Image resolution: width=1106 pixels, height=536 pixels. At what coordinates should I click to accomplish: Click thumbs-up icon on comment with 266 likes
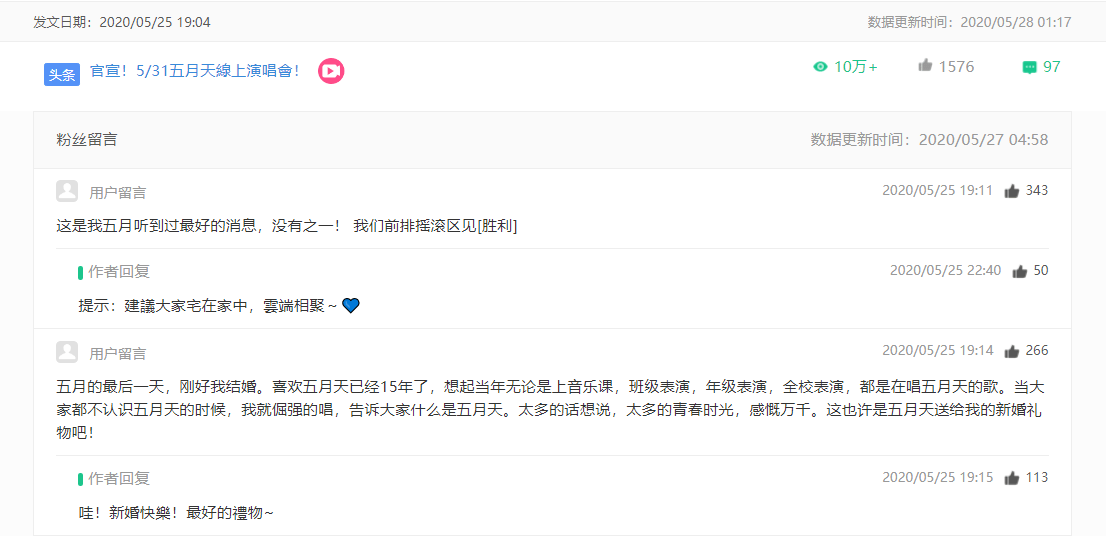(x=1012, y=351)
